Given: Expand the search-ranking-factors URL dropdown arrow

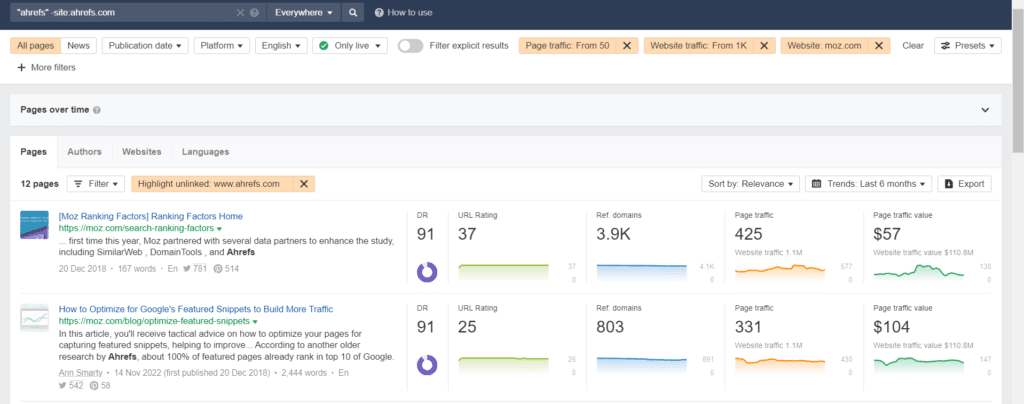Looking at the screenshot, I should pos(219,229).
